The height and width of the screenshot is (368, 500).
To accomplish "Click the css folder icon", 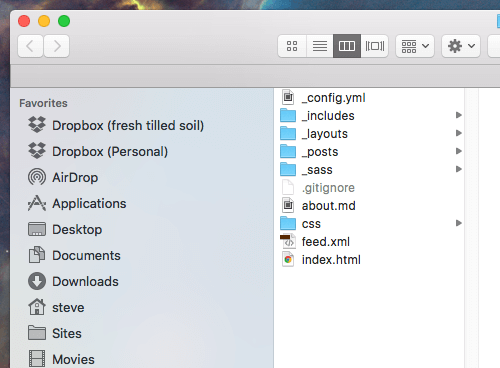I will point(288,223).
